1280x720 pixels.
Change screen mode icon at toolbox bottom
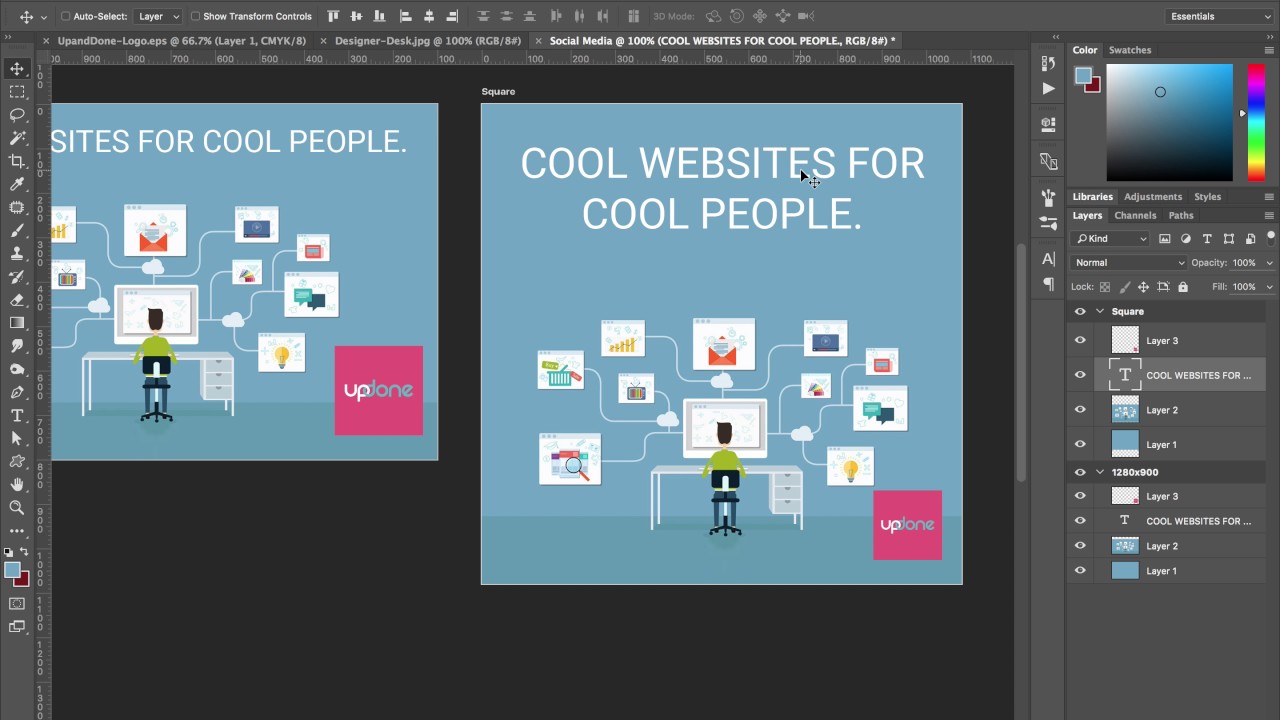(x=17, y=627)
